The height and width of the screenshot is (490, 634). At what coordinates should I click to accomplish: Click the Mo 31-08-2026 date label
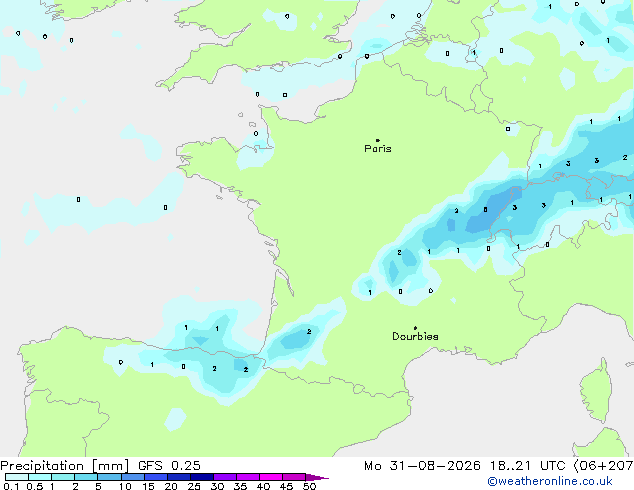(x=422, y=466)
